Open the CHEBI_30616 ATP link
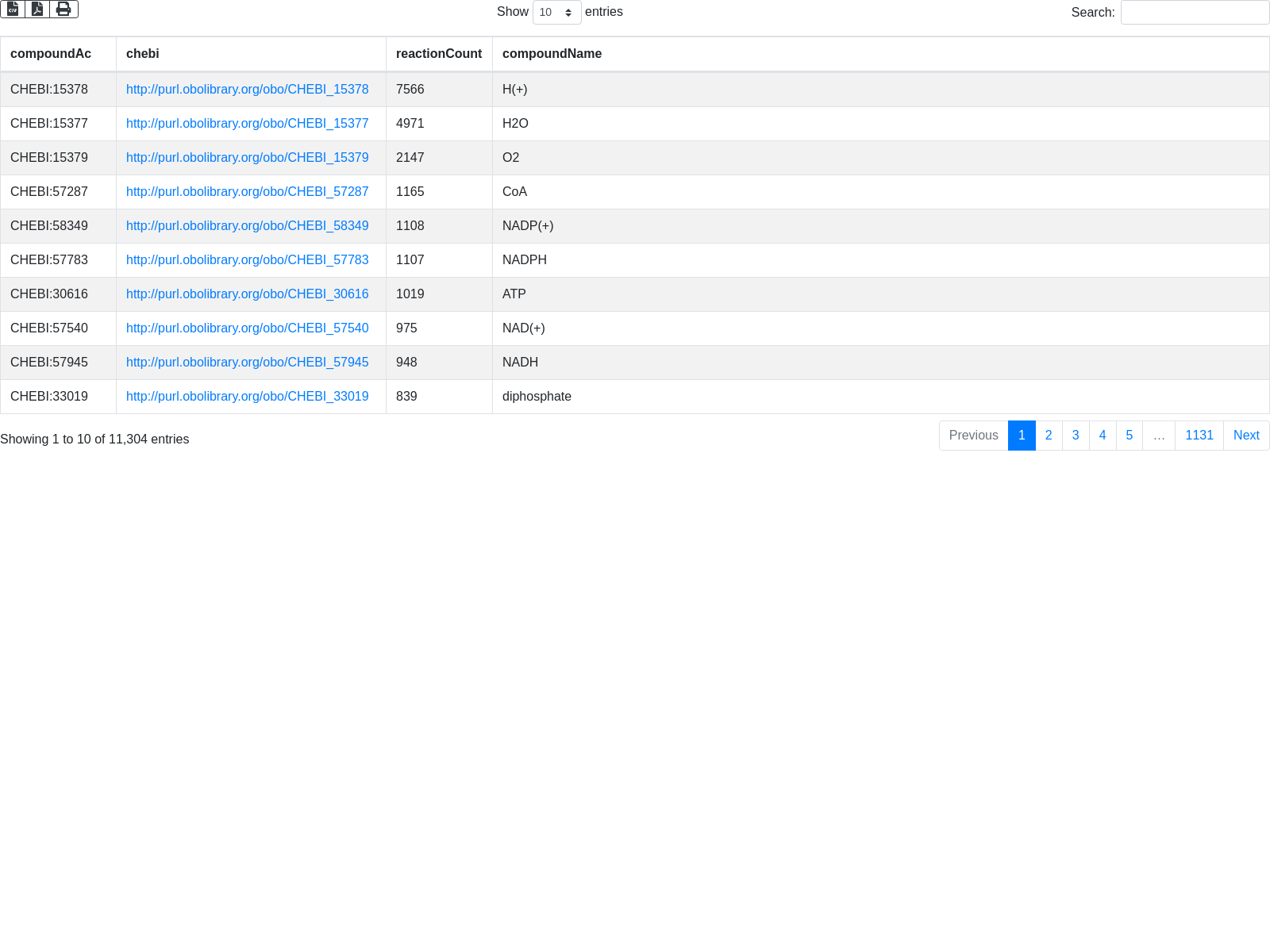 coord(247,294)
